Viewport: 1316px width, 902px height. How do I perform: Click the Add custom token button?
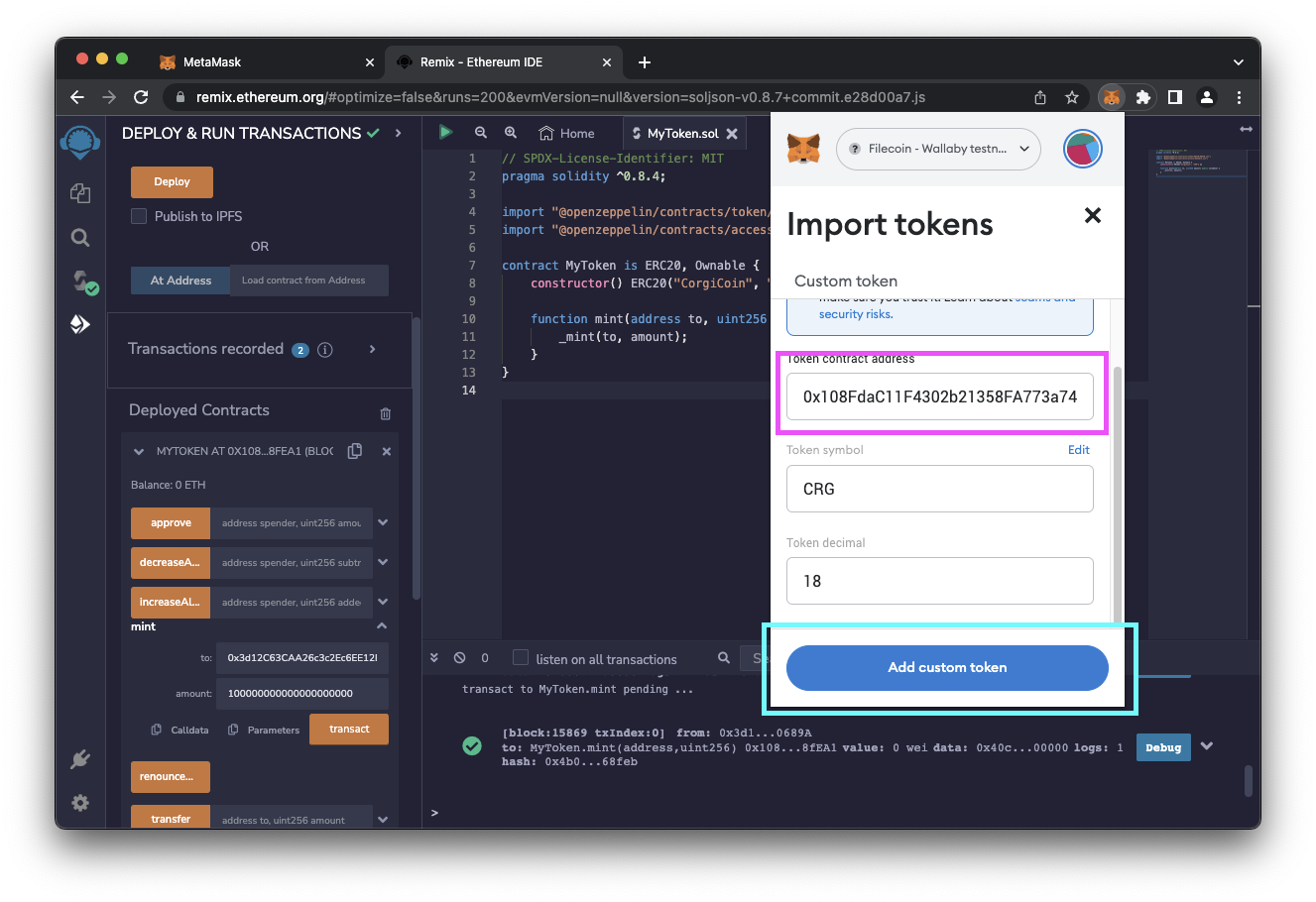947,668
